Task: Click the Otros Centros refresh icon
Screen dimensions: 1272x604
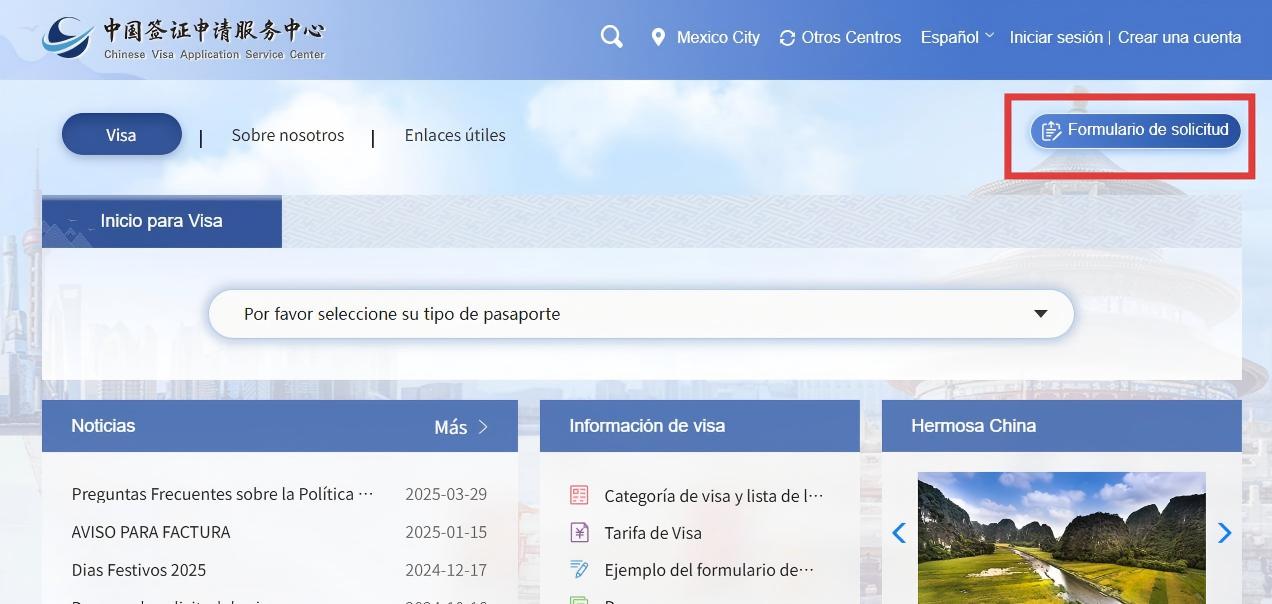Action: (x=788, y=38)
